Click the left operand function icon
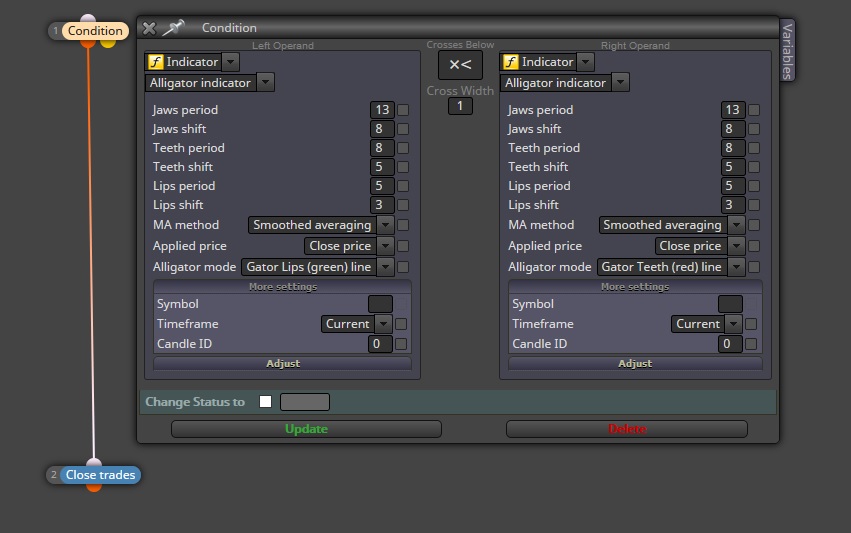This screenshot has width=851, height=533. [156, 62]
